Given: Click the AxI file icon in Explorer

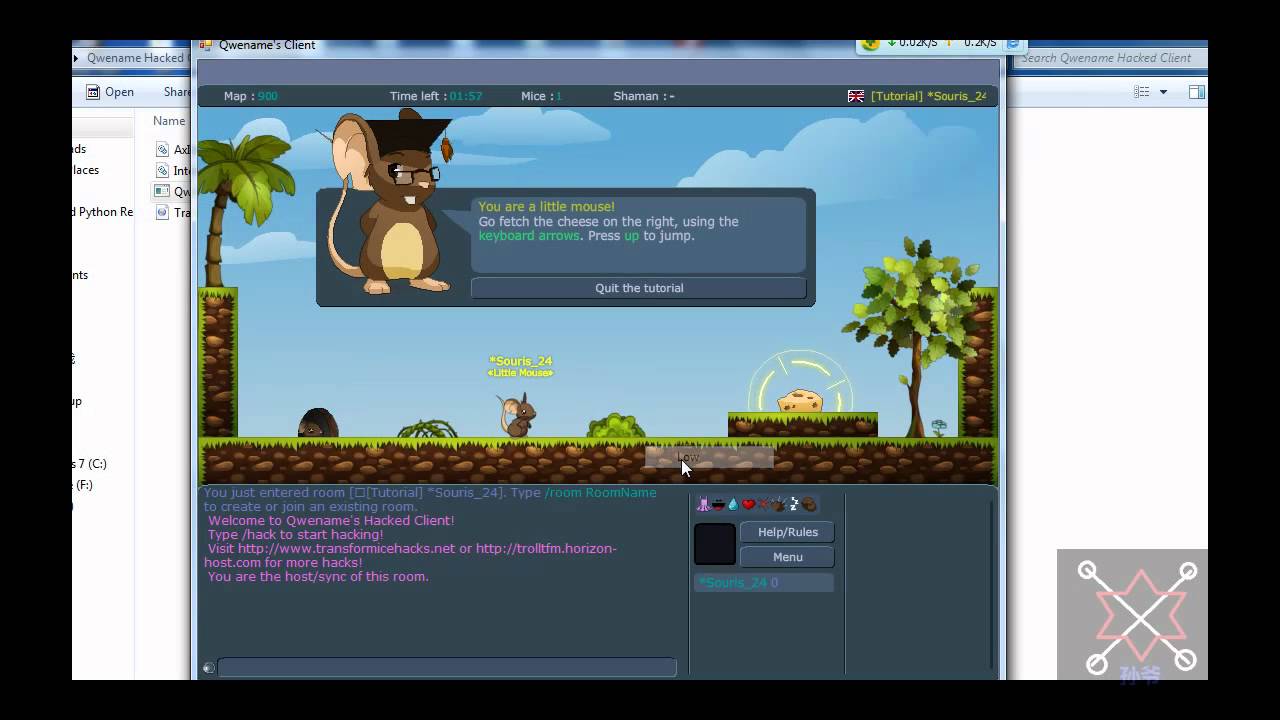Looking at the screenshot, I should (x=162, y=149).
